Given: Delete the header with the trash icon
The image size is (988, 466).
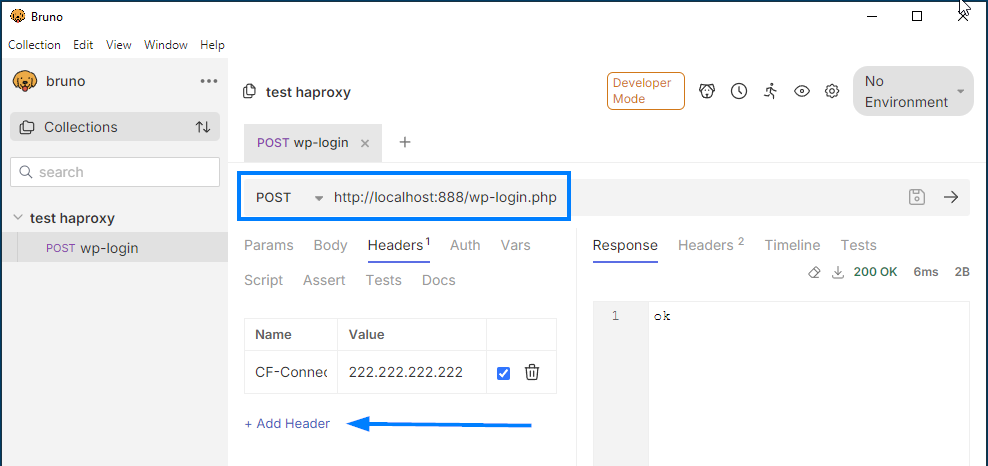Looking at the screenshot, I should pyautogui.click(x=532, y=372).
